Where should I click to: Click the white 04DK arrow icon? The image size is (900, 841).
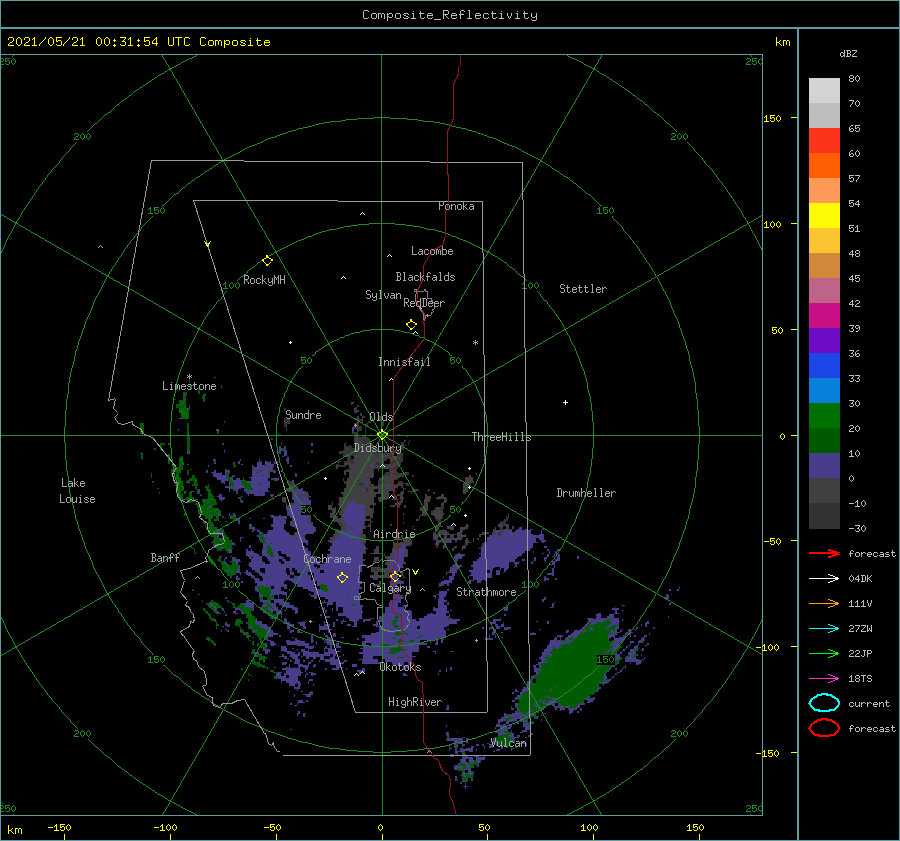coord(824,578)
